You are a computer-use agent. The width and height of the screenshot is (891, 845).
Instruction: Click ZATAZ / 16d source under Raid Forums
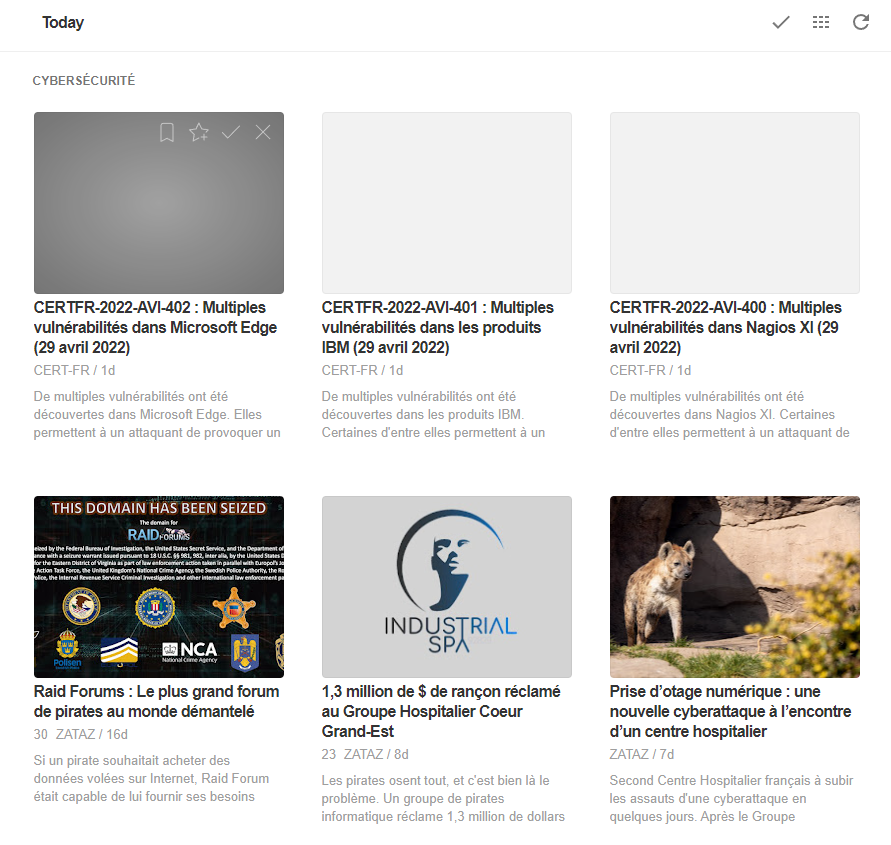click(91, 734)
